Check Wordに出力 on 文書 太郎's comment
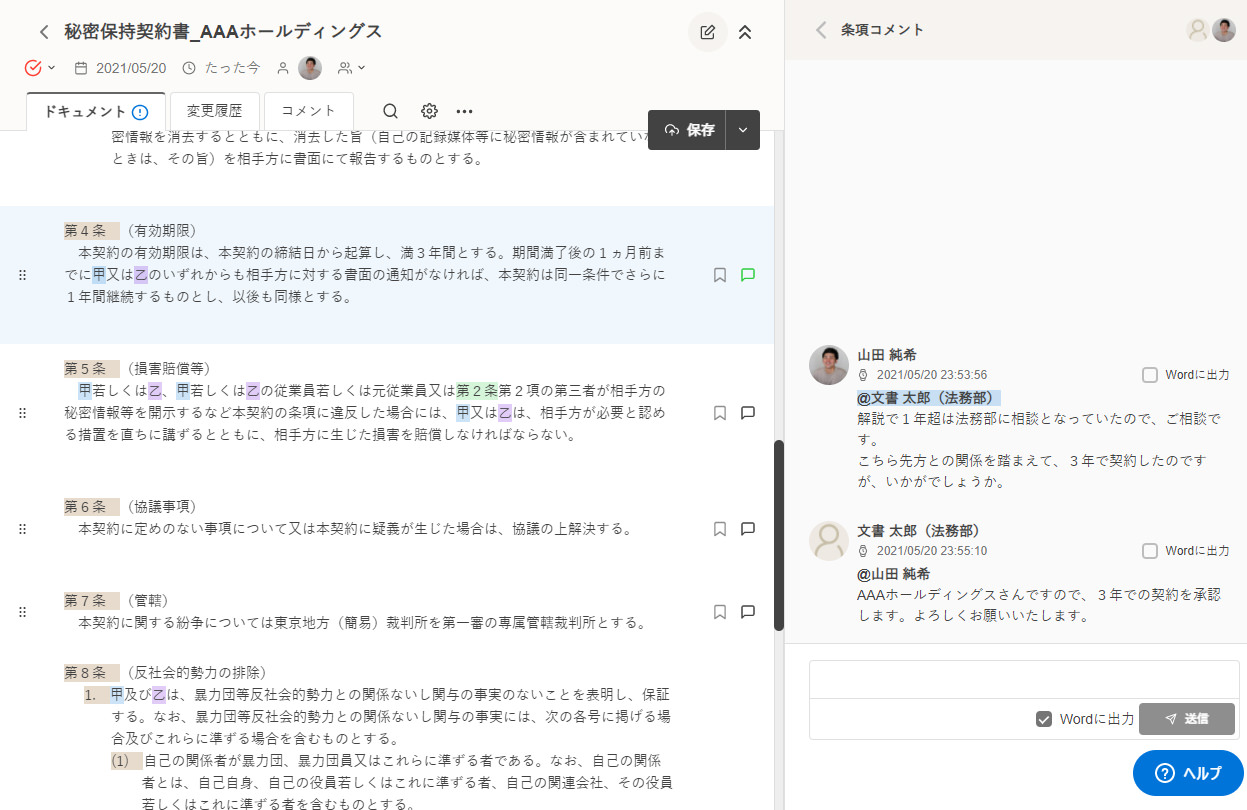 [1150, 550]
